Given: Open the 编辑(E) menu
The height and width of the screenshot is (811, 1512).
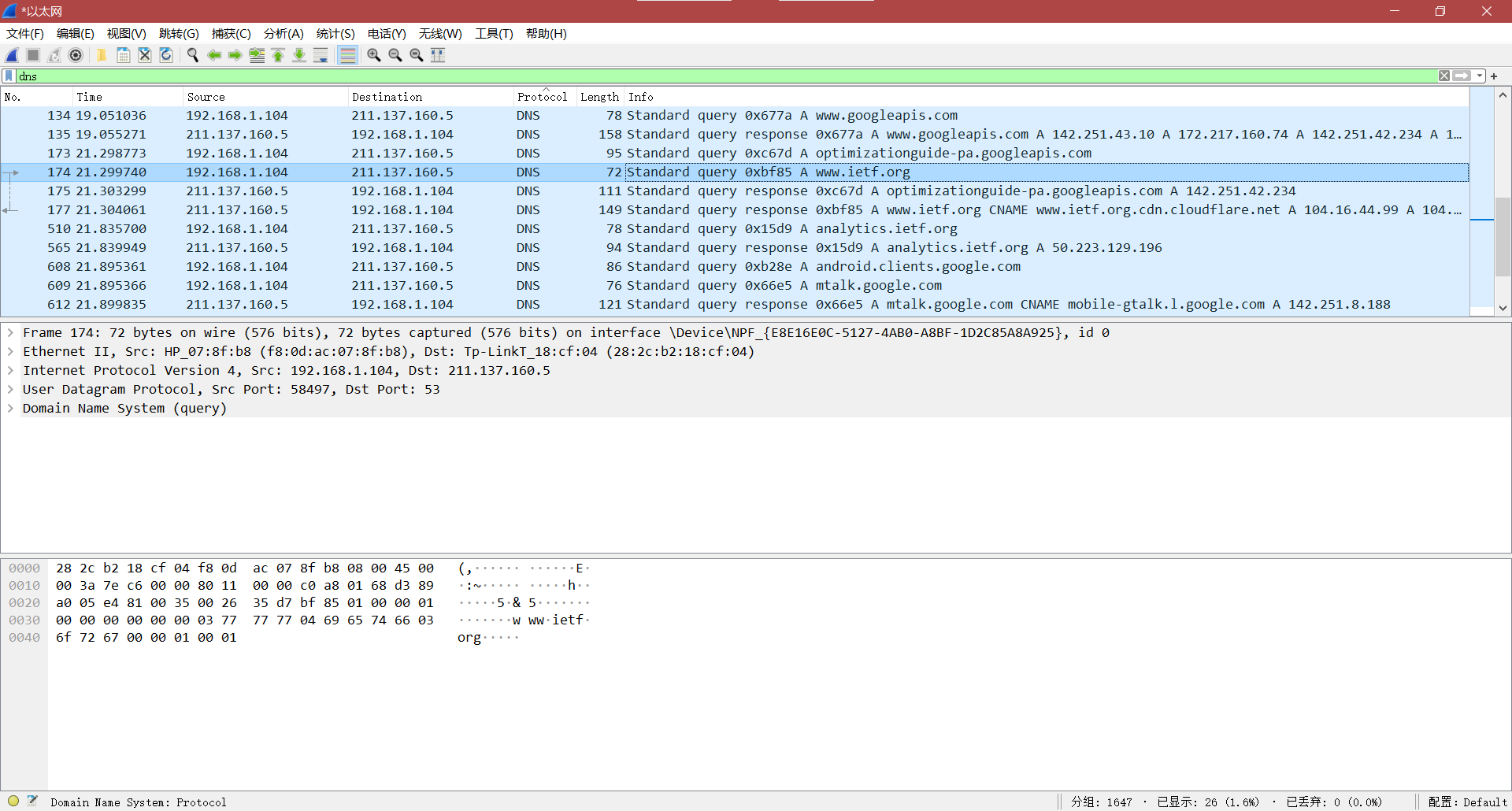Looking at the screenshot, I should click(x=76, y=34).
